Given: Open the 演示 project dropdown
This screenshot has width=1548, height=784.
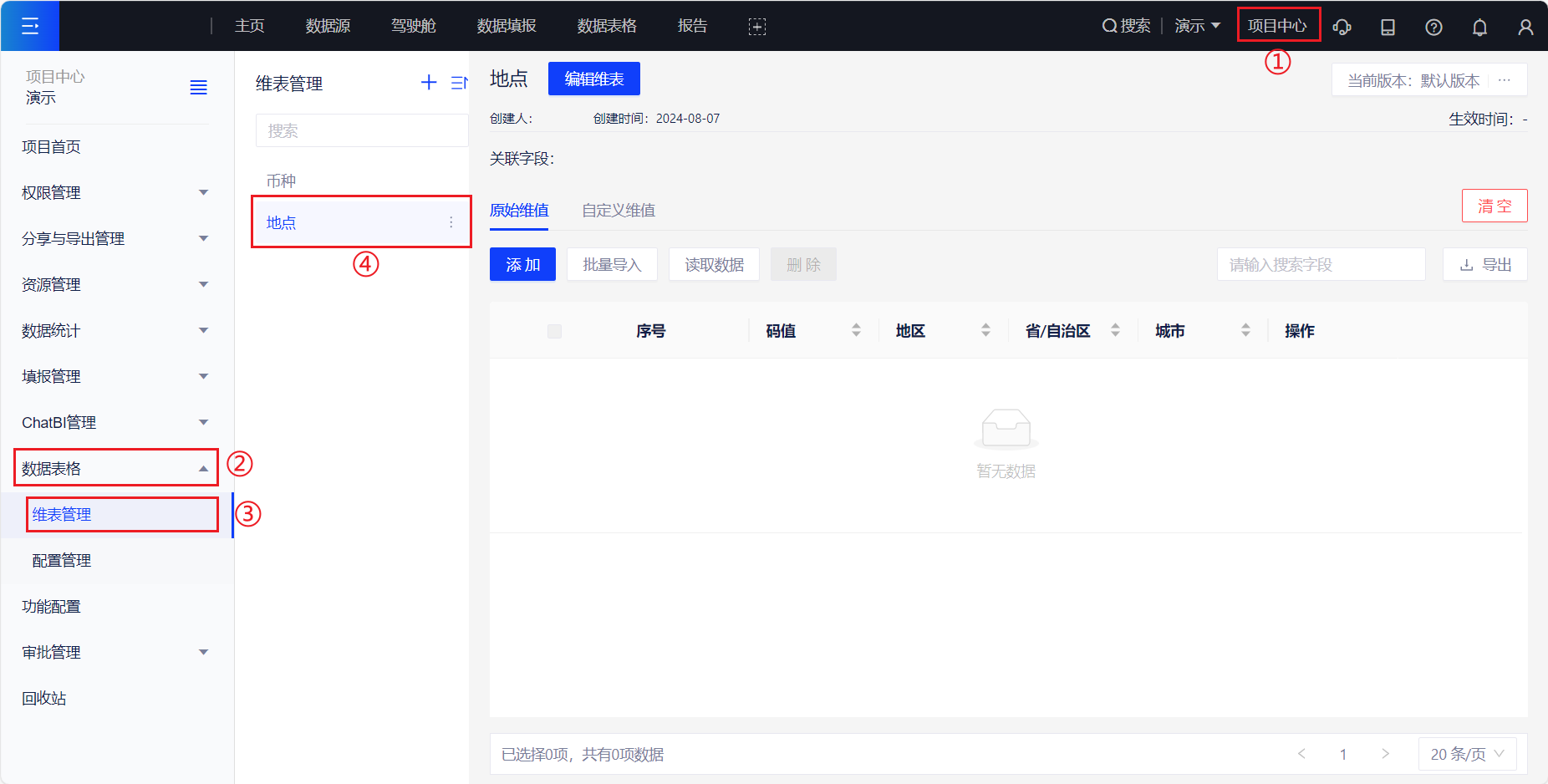Looking at the screenshot, I should [1197, 26].
